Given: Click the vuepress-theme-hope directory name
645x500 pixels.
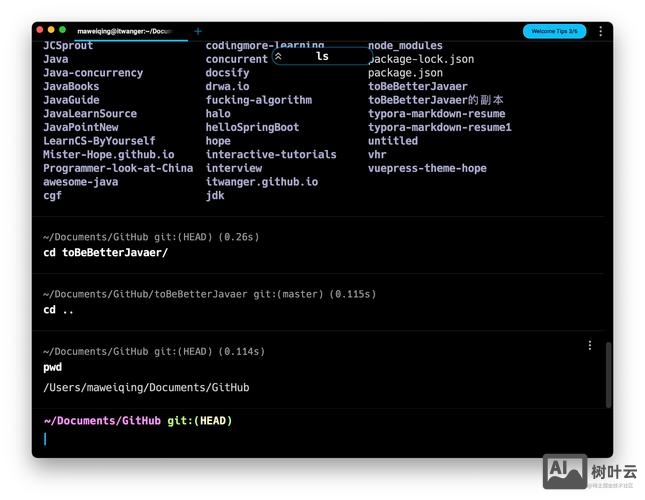Looking at the screenshot, I should (427, 168).
